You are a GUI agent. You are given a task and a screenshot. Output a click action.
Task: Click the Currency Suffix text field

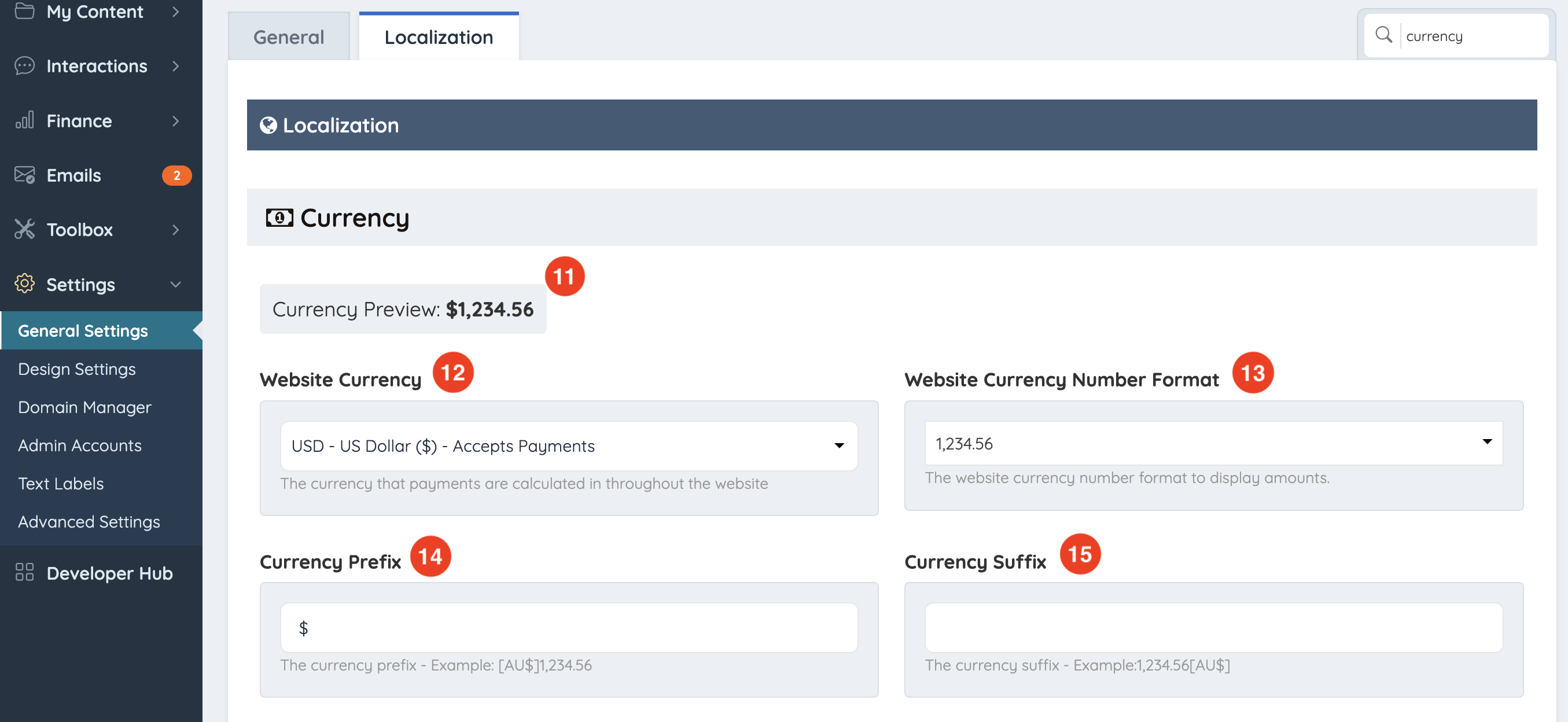point(1213,628)
